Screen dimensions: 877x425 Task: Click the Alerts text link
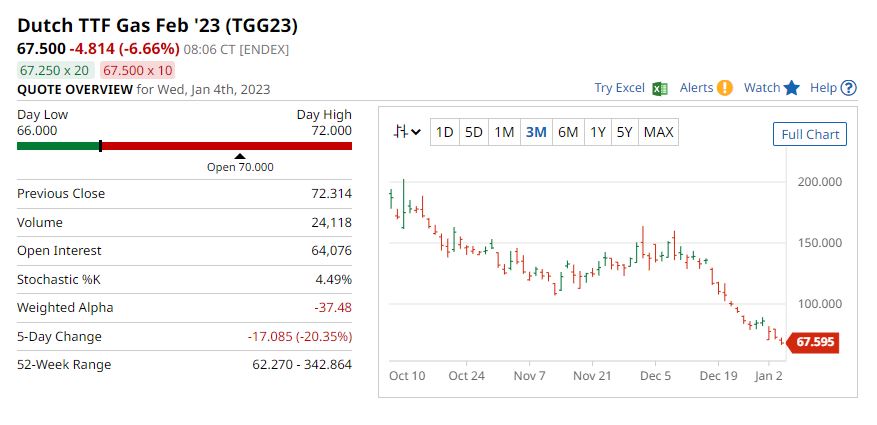[x=696, y=88]
